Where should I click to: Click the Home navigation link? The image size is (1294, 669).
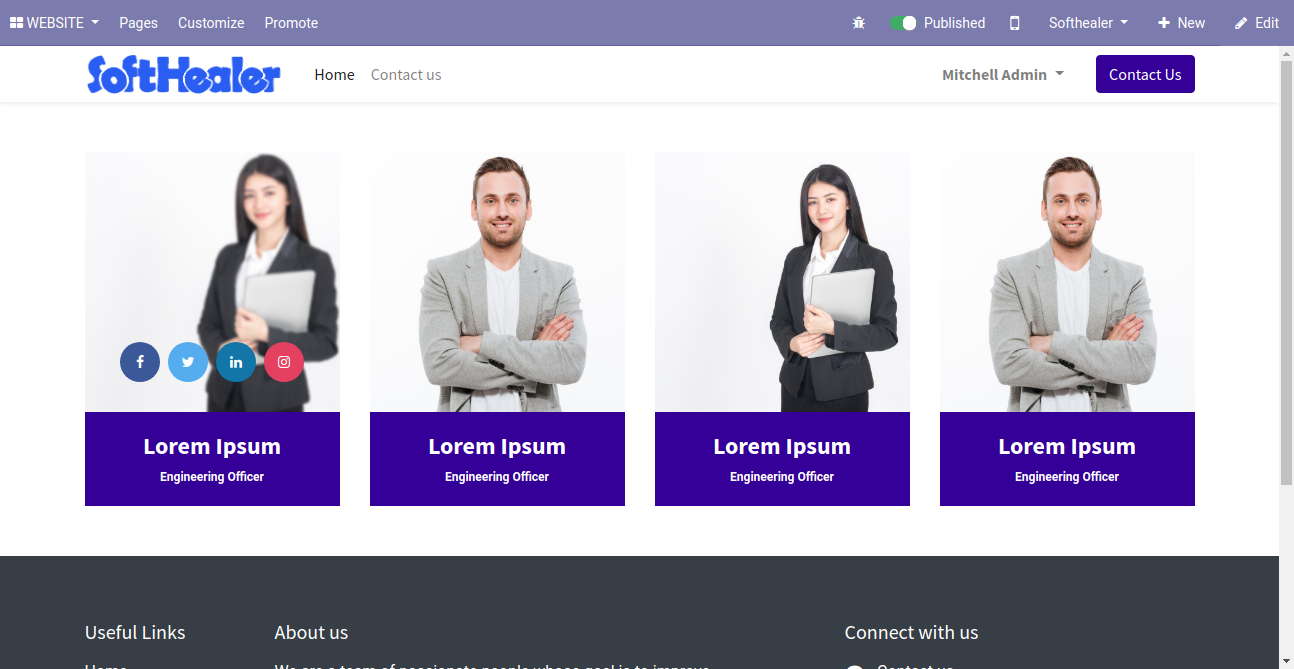(334, 75)
